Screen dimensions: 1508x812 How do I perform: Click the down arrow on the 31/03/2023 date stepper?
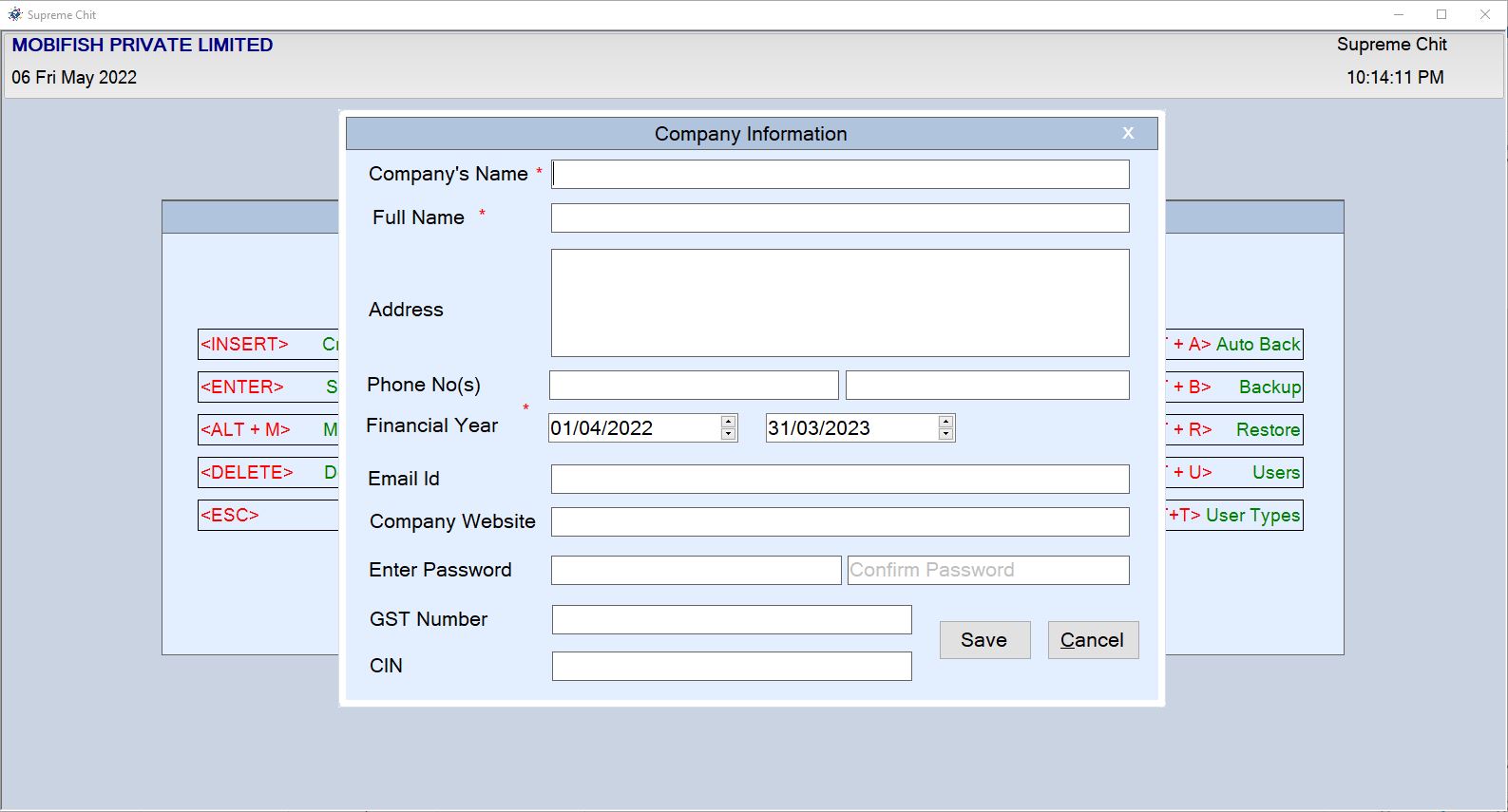[x=945, y=434]
